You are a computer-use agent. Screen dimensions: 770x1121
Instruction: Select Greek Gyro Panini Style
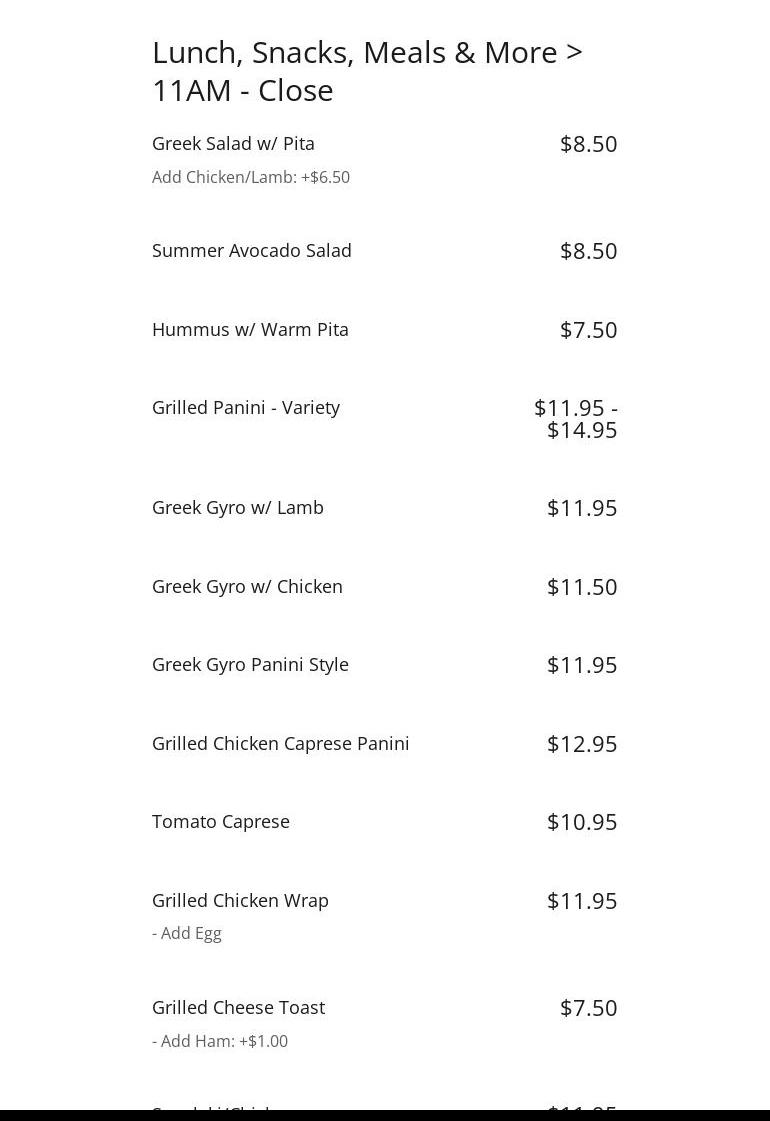250,665
